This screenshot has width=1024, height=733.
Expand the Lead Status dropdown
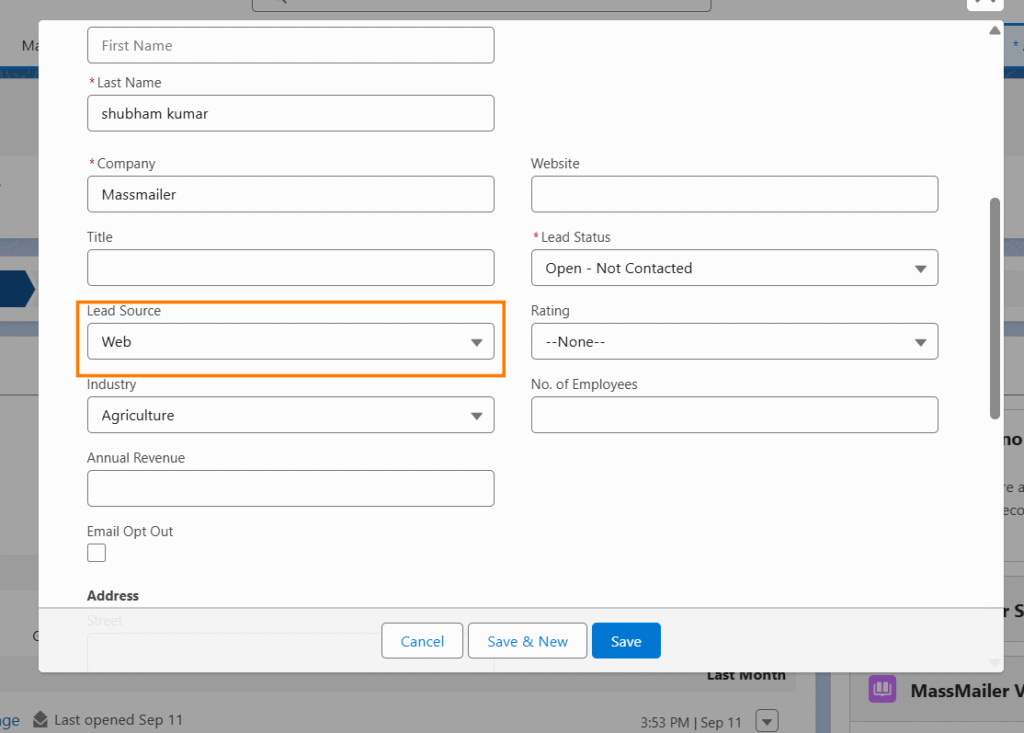tap(734, 268)
